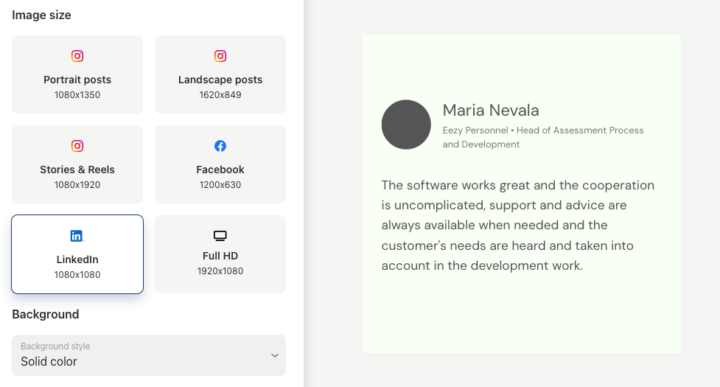Click the Maria Nevala name in preview
The height and width of the screenshot is (387, 720).
[x=490, y=110]
